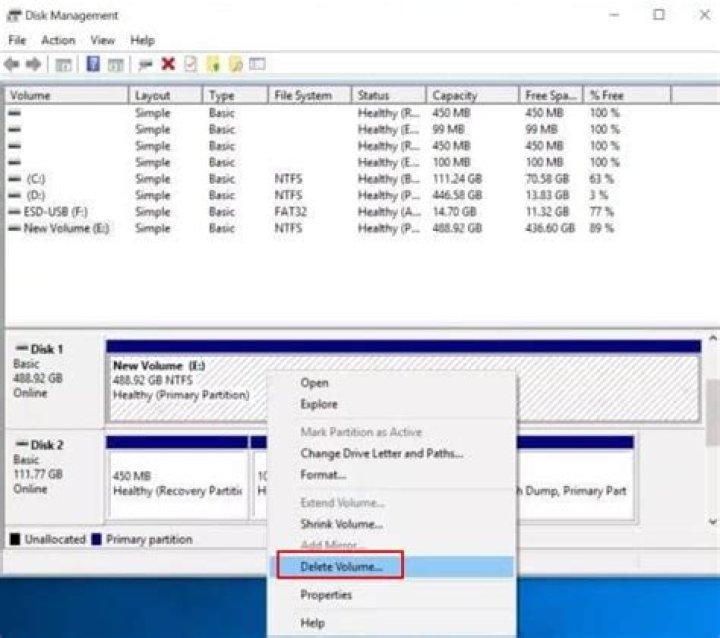The image size is (720, 638).
Task: Click the Disk 1 disk icon
Action: [22, 348]
